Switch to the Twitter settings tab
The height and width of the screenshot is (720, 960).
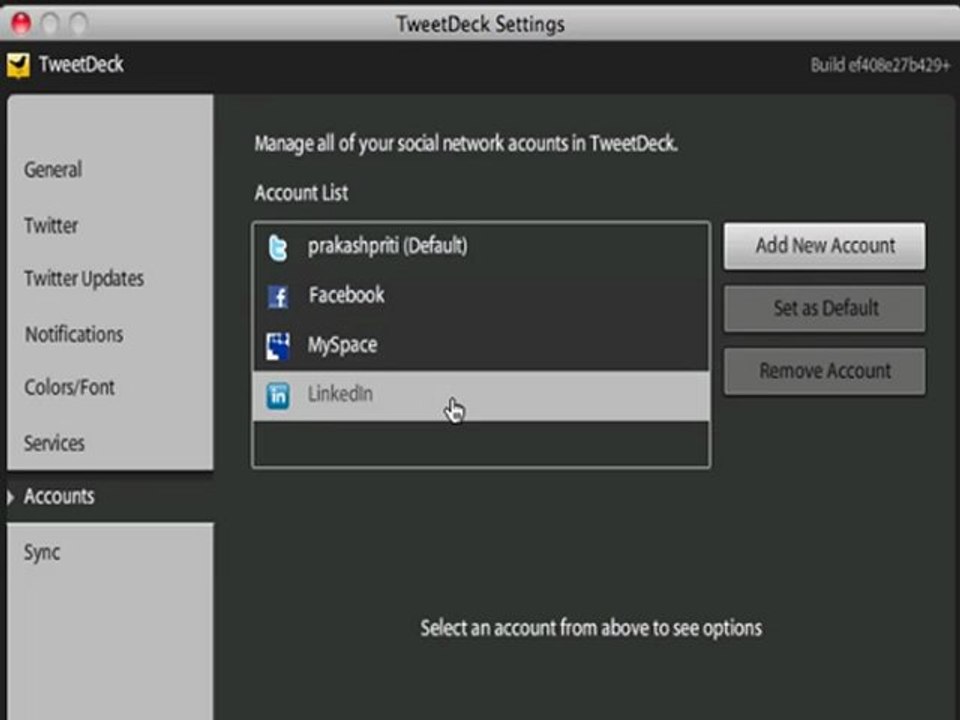(51, 225)
